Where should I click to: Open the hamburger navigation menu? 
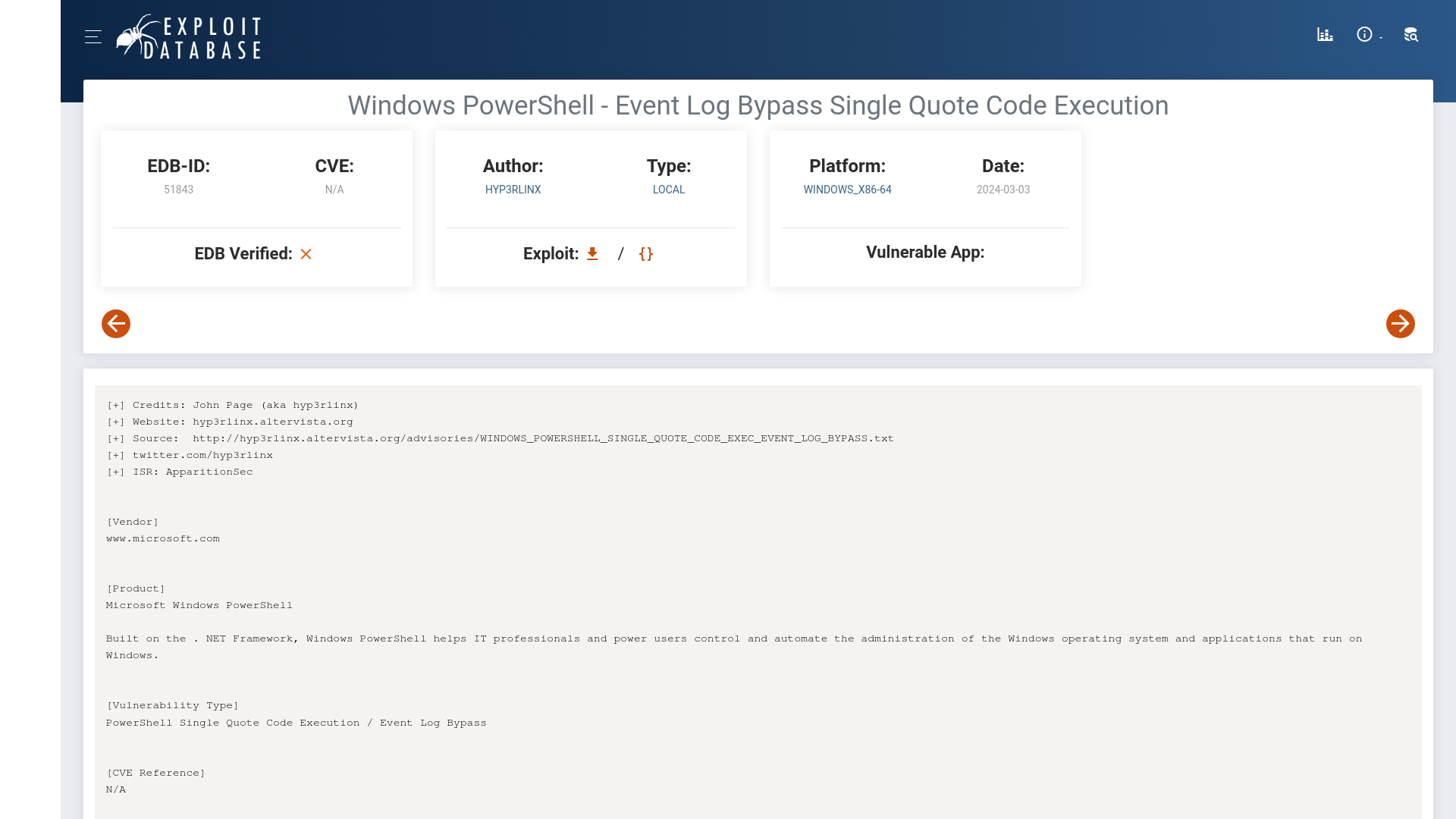click(x=93, y=36)
